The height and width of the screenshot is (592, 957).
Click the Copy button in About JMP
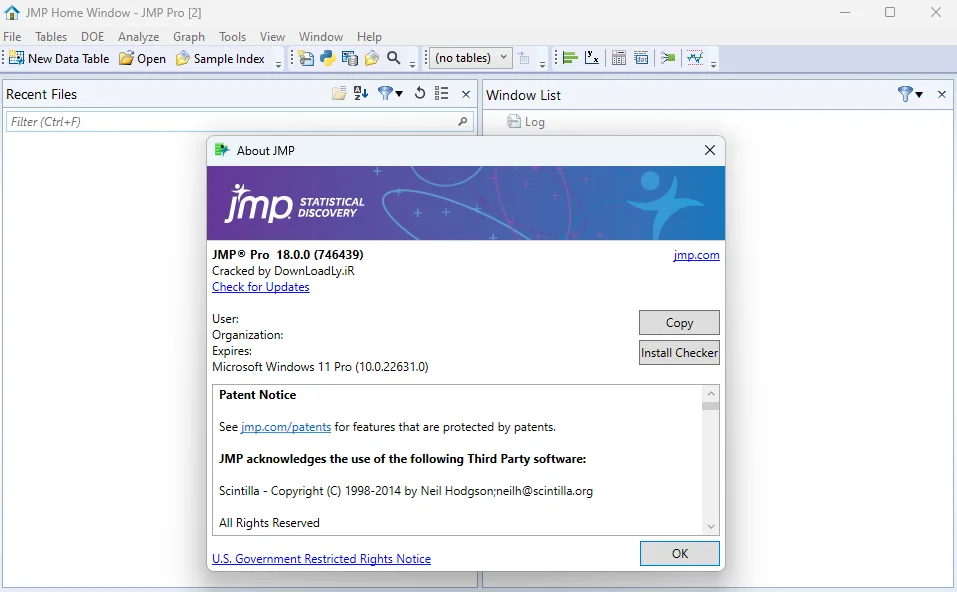click(x=679, y=323)
